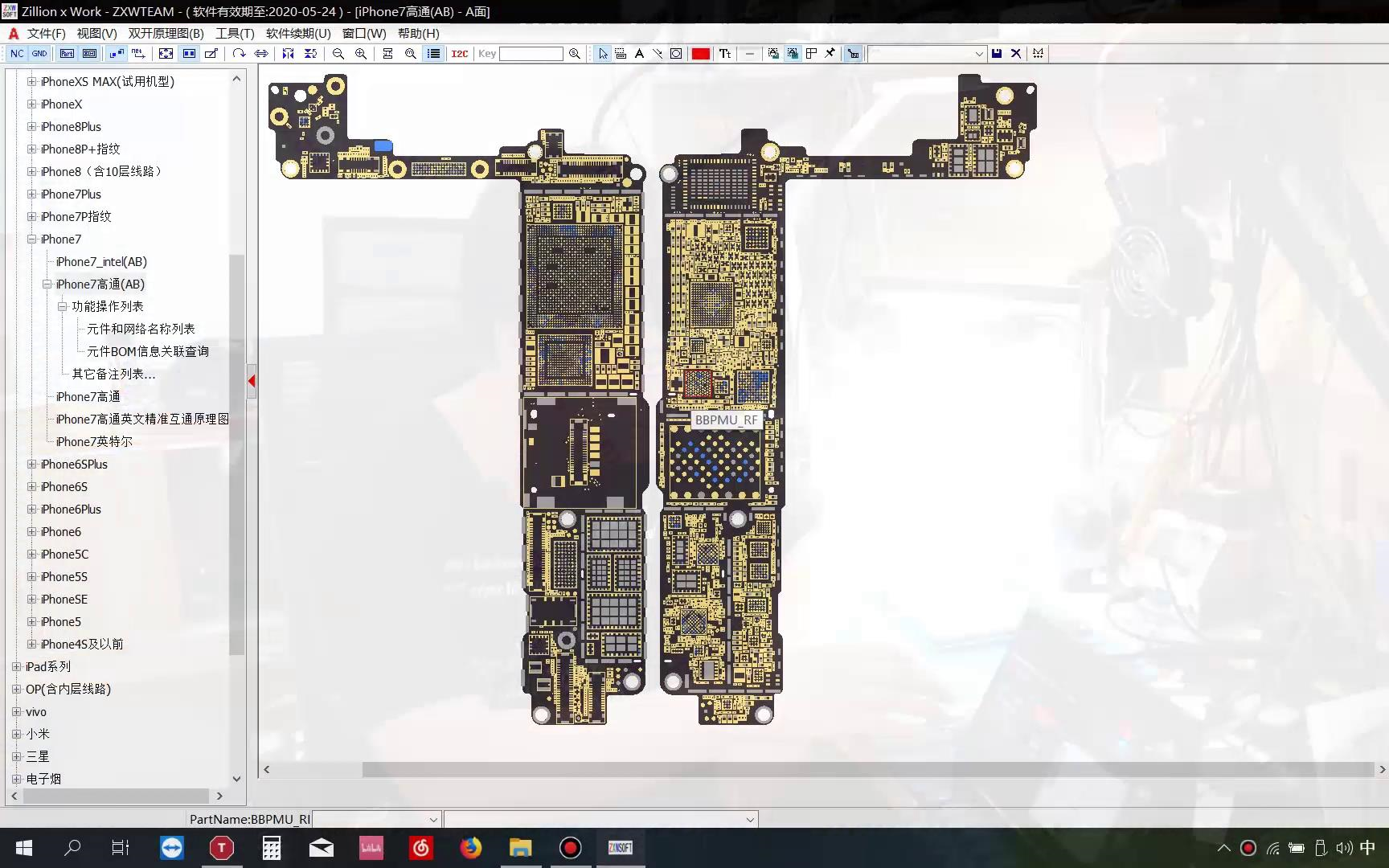Zoom out with the minus magnifier icon

338,54
